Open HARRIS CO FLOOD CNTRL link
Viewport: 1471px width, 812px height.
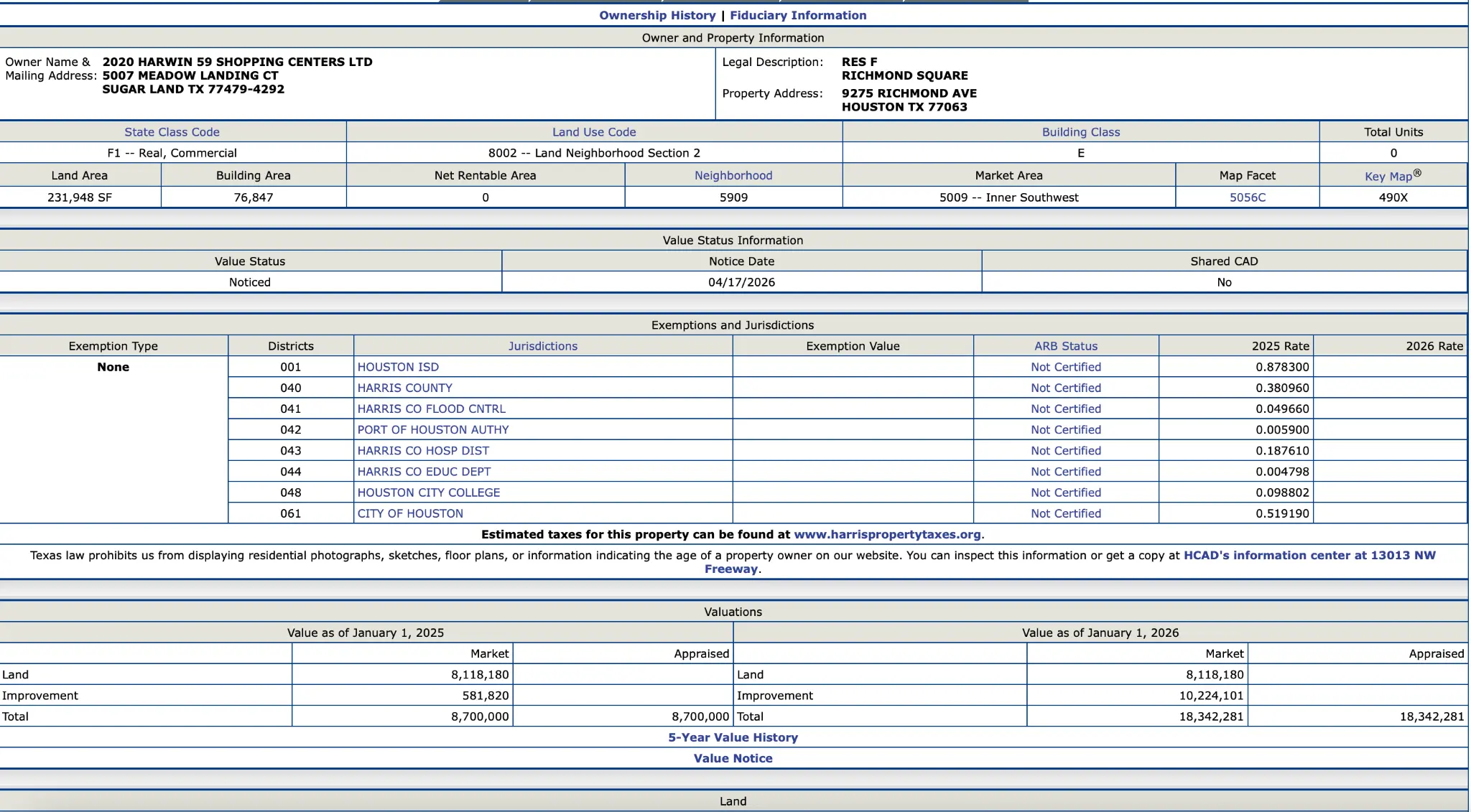[x=432, y=409]
